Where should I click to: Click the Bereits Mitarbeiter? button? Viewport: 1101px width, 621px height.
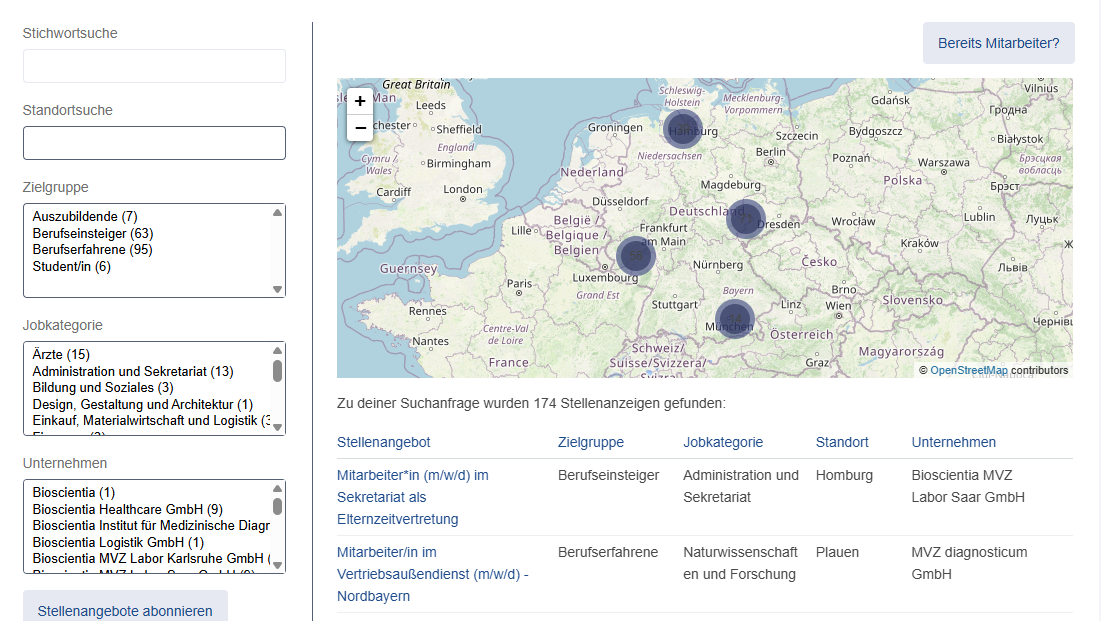point(998,43)
